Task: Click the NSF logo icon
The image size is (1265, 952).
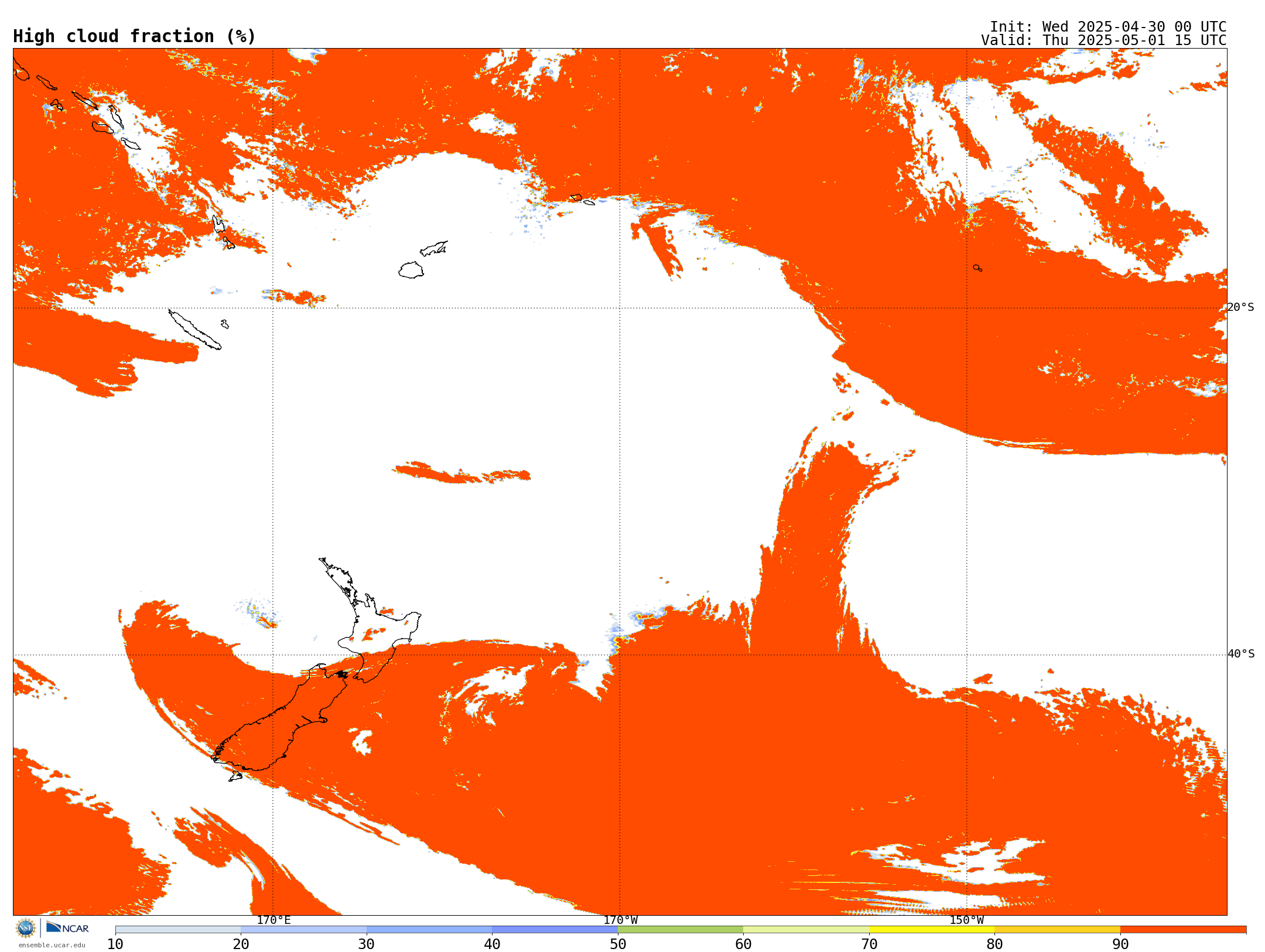Action: [x=26, y=927]
